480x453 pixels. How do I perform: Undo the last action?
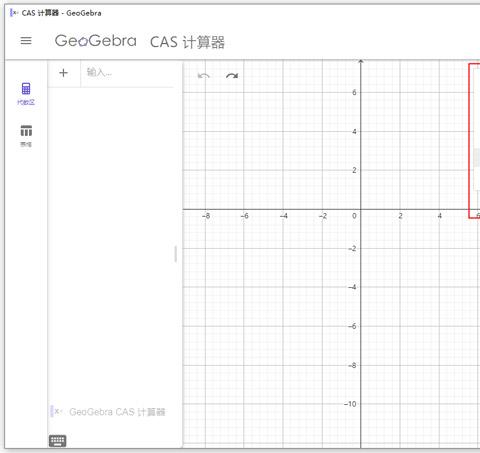tap(203, 76)
